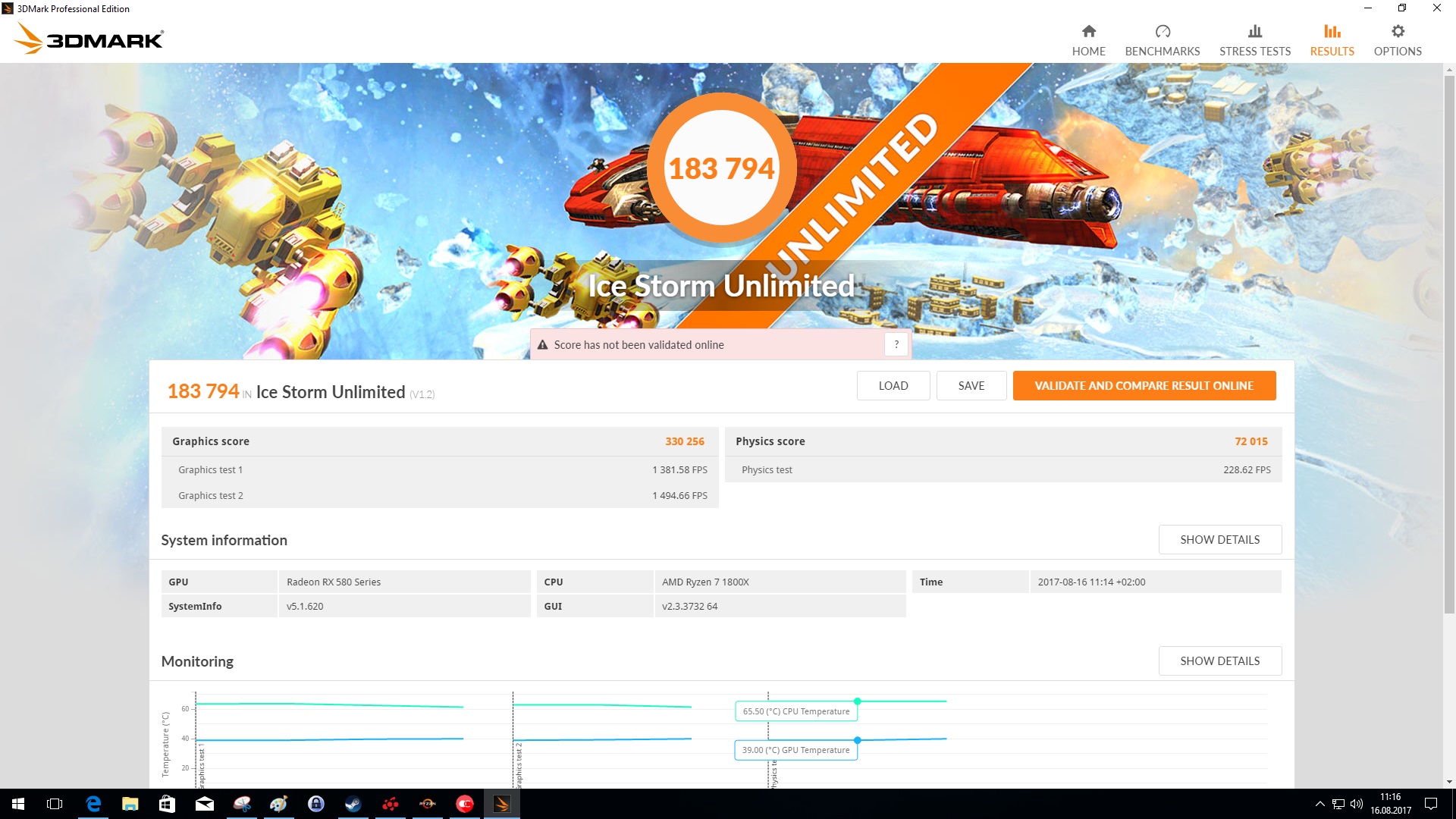Open the Stress Tests section
The width and height of the screenshot is (1456, 819).
[x=1254, y=40]
